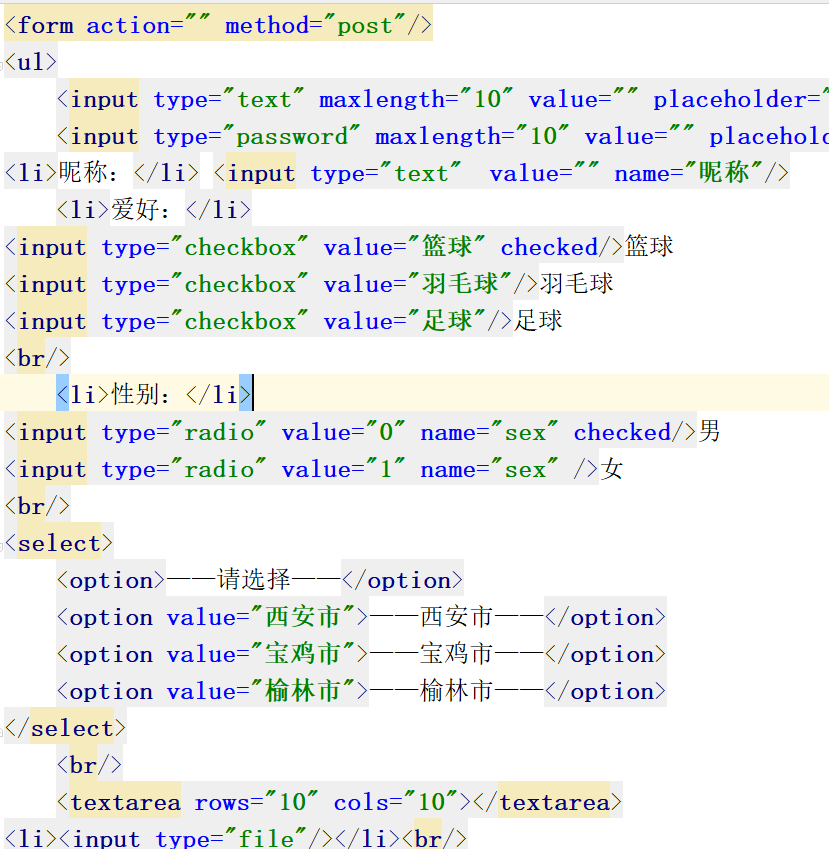This screenshot has width=829, height=849.
Task: Click the '爱好:' list item text
Action: [141, 210]
